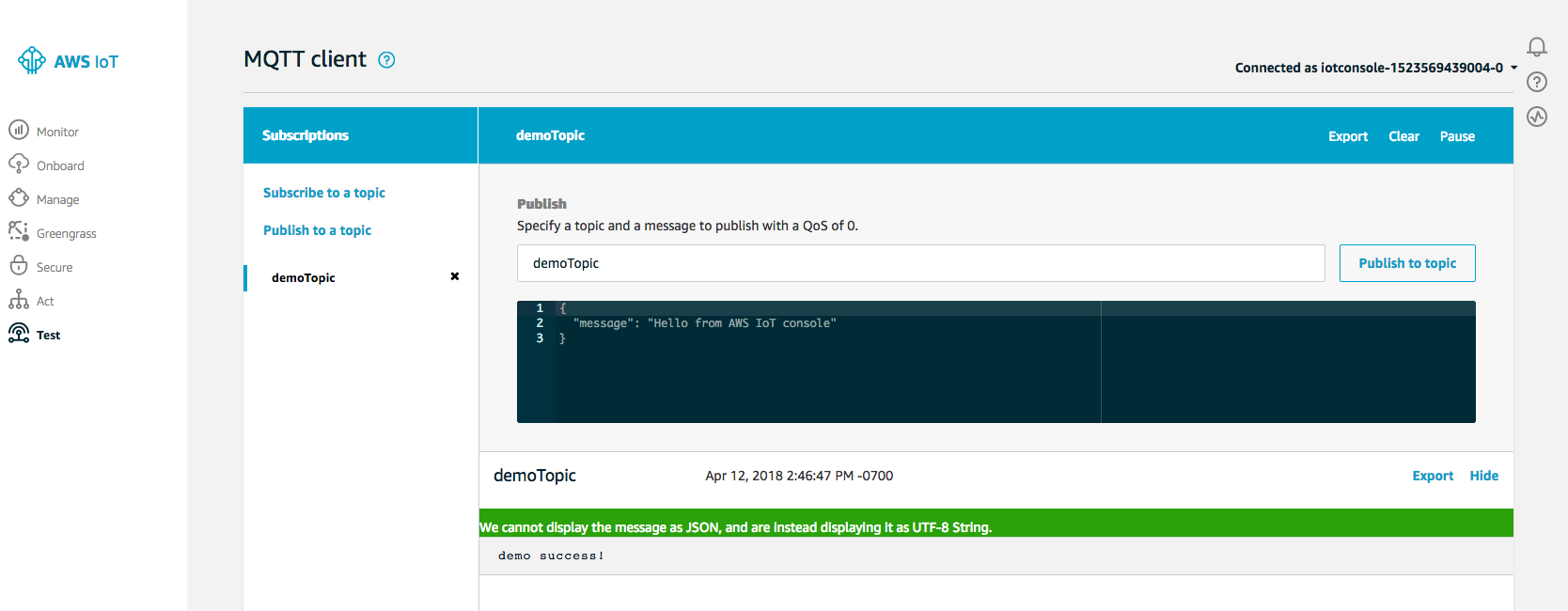Click the MQTT client page title

point(305,59)
